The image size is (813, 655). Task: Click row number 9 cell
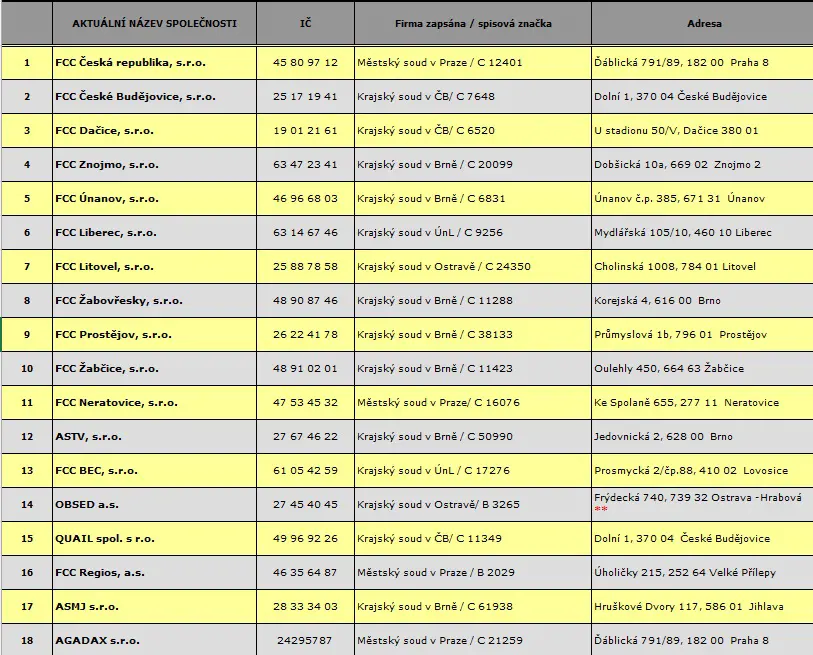click(27, 335)
